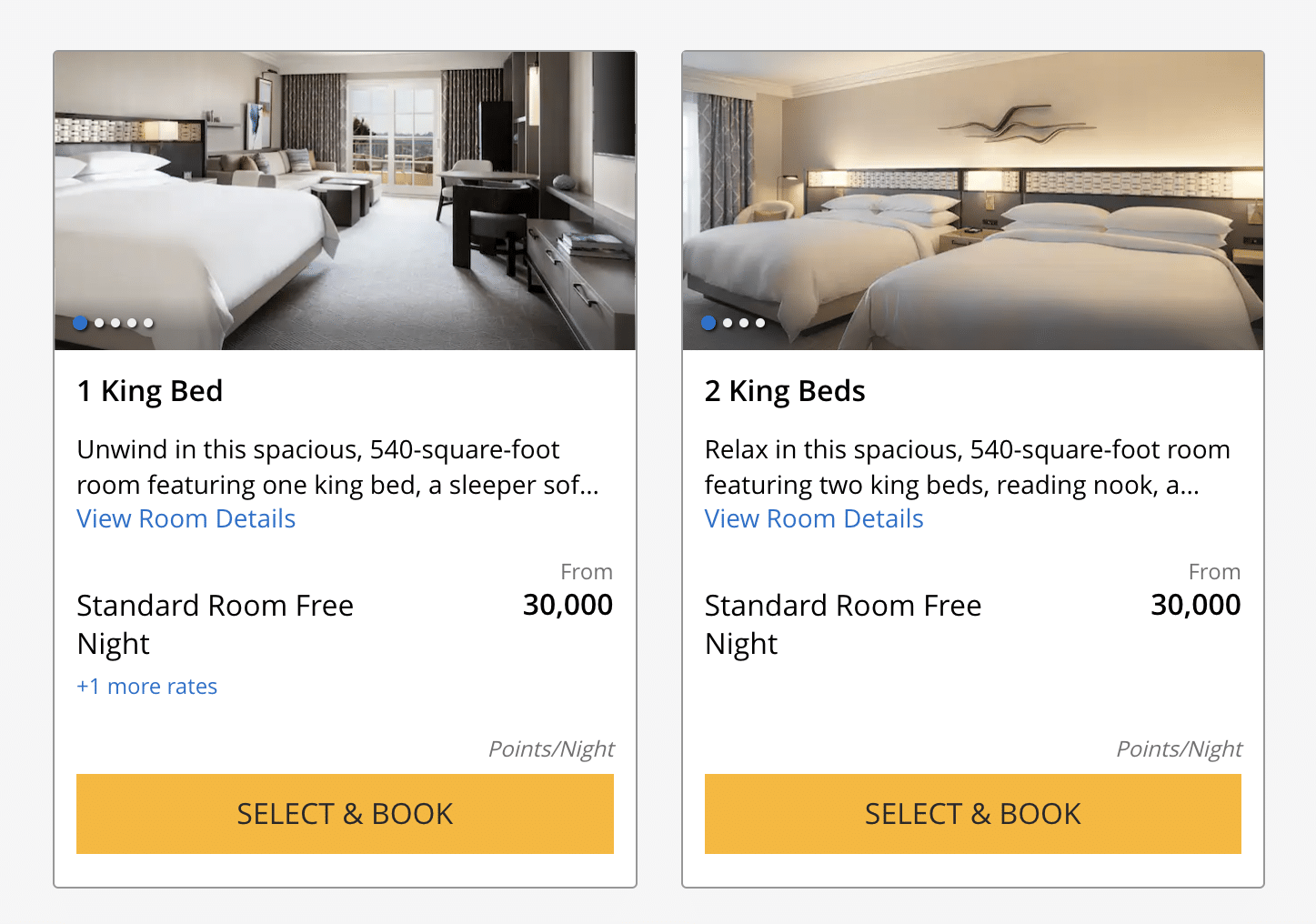Click the 2 King Beds room title
The width and height of the screenshot is (1316, 924).
pos(785,391)
